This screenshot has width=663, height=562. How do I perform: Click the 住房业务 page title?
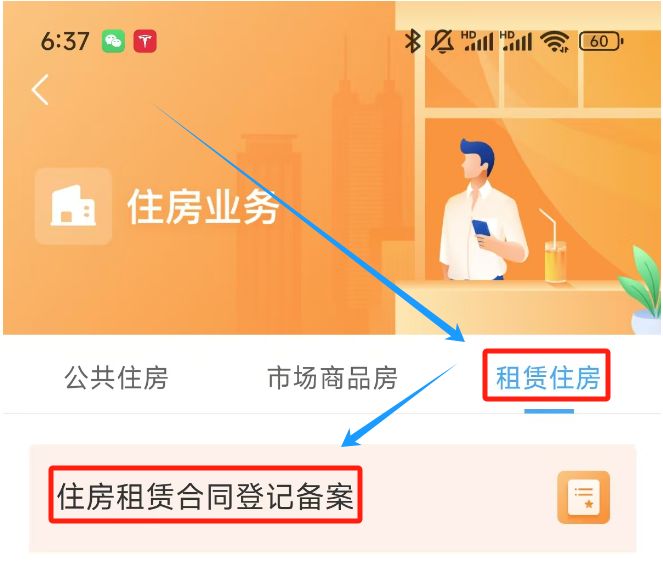203,206
